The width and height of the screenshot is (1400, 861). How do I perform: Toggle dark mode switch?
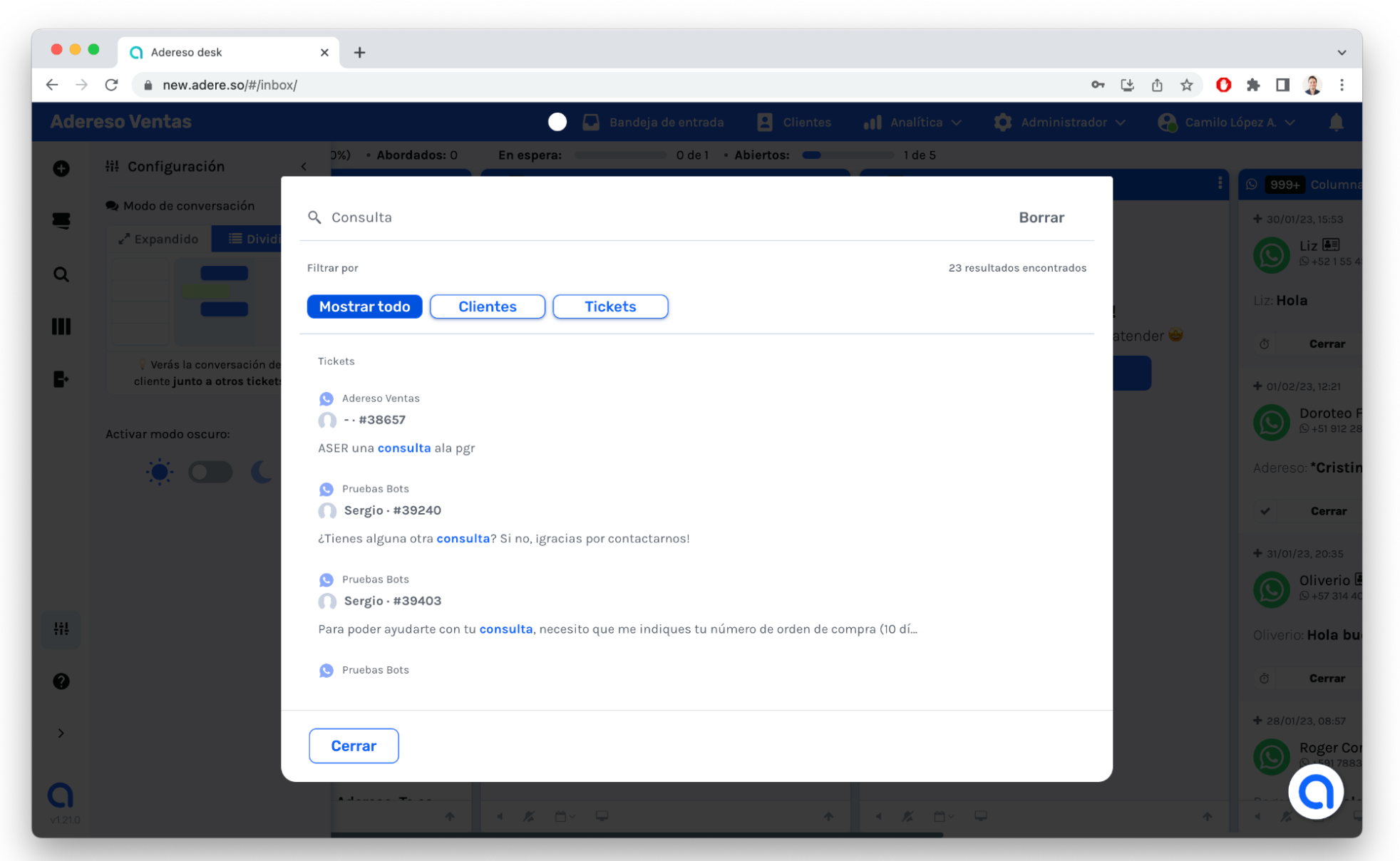pyautogui.click(x=210, y=471)
